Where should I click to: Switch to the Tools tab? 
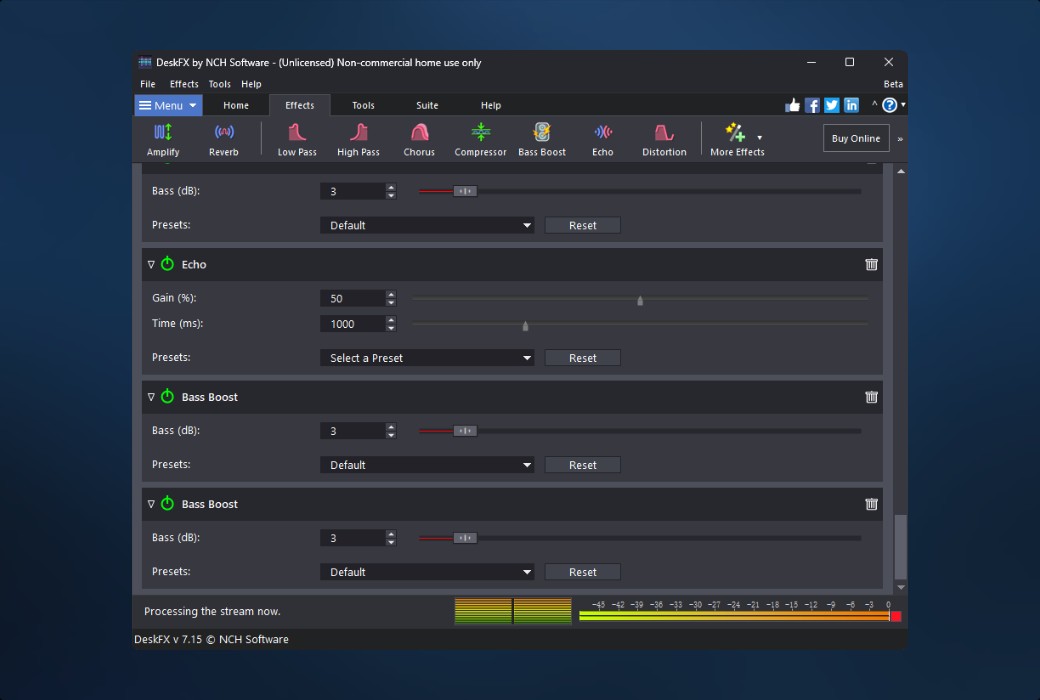[363, 105]
